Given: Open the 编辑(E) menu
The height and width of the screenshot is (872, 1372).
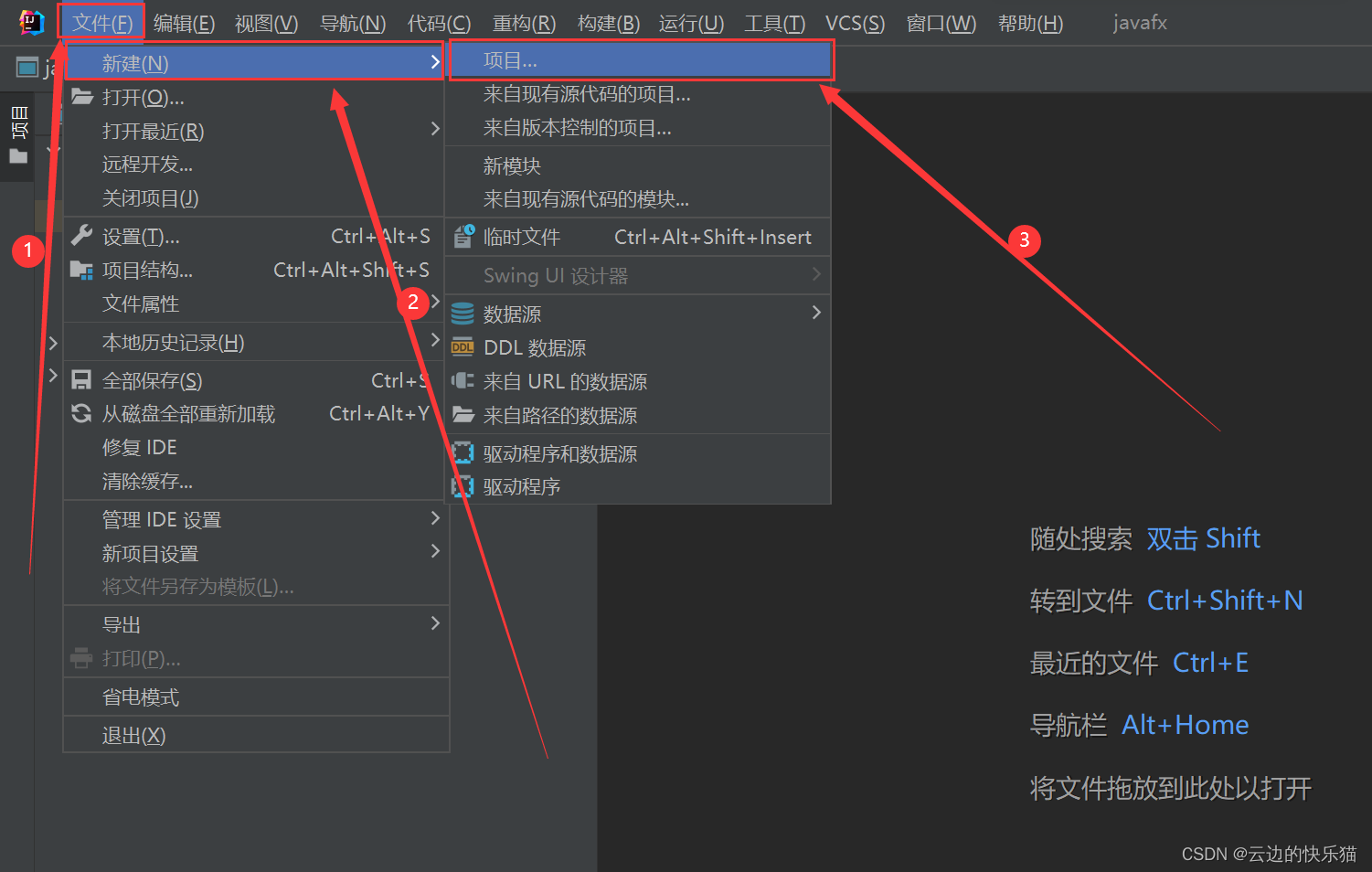Looking at the screenshot, I should click(x=185, y=23).
